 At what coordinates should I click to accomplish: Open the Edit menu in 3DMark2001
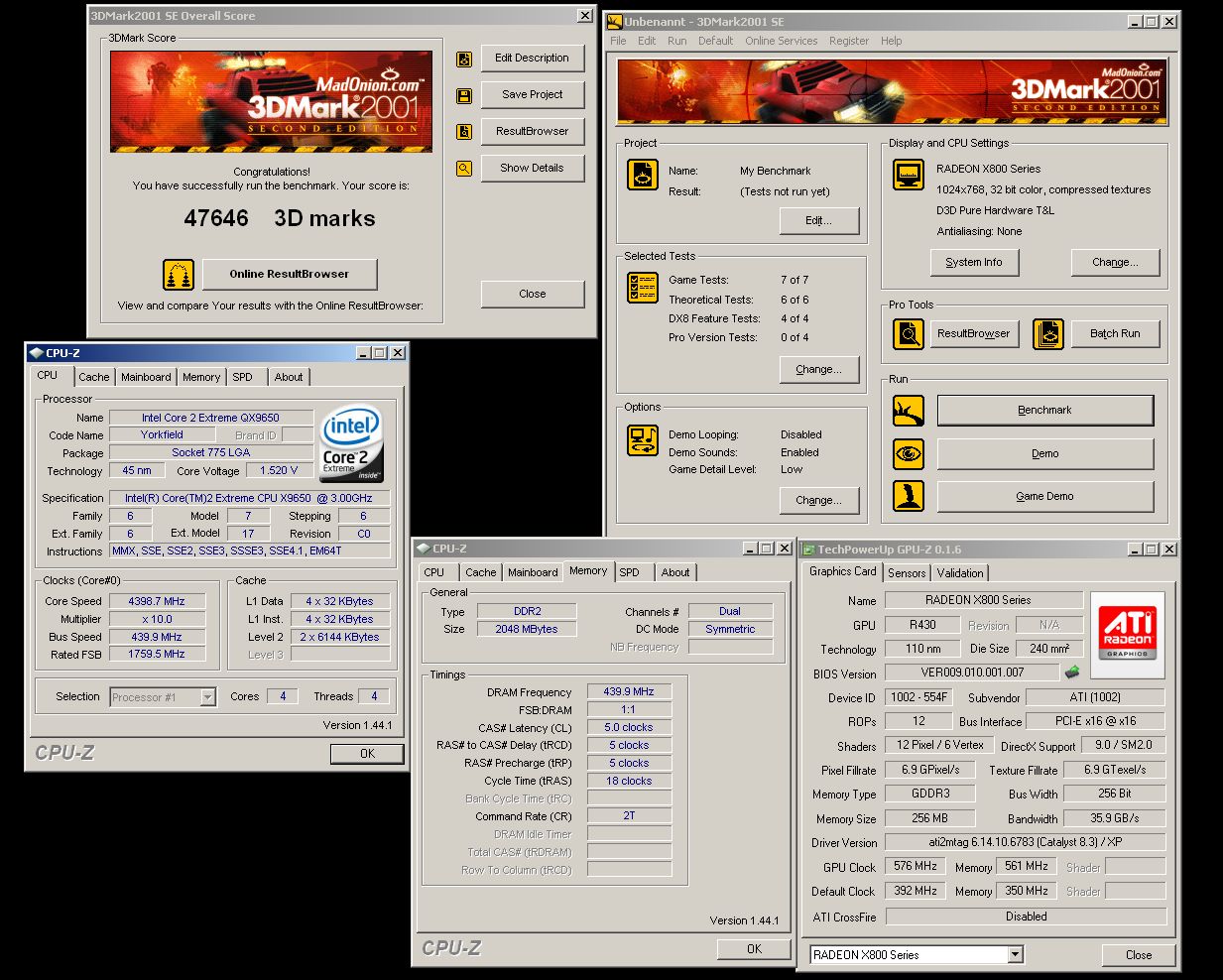647,41
